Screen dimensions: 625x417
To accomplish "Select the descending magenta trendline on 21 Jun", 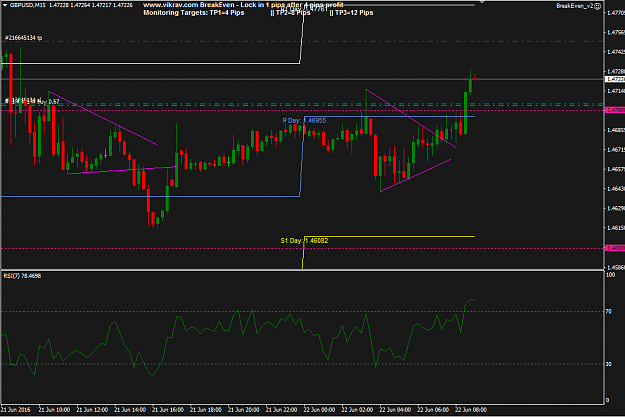I will (x=103, y=118).
